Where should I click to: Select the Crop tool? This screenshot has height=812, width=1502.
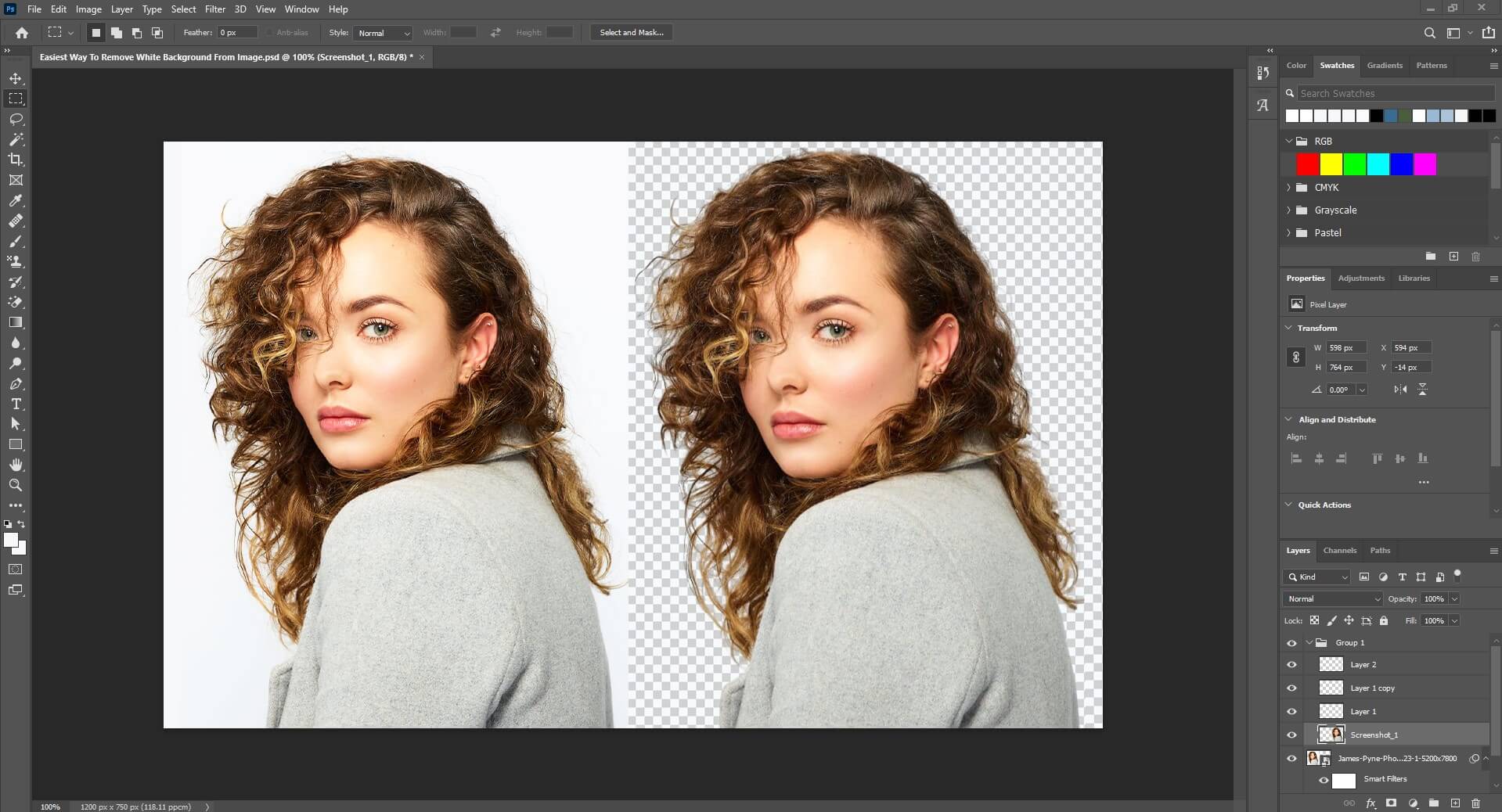click(16, 160)
